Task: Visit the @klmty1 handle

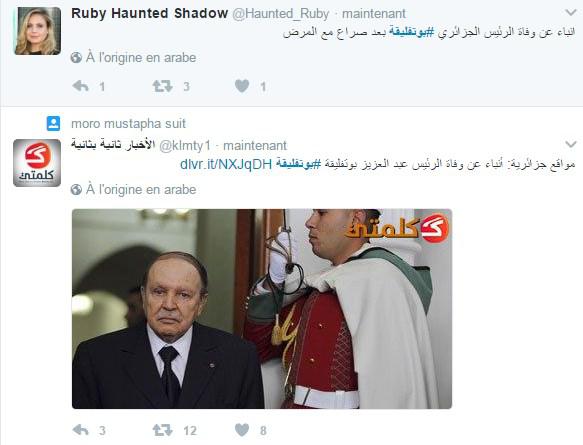Action: 185,145
